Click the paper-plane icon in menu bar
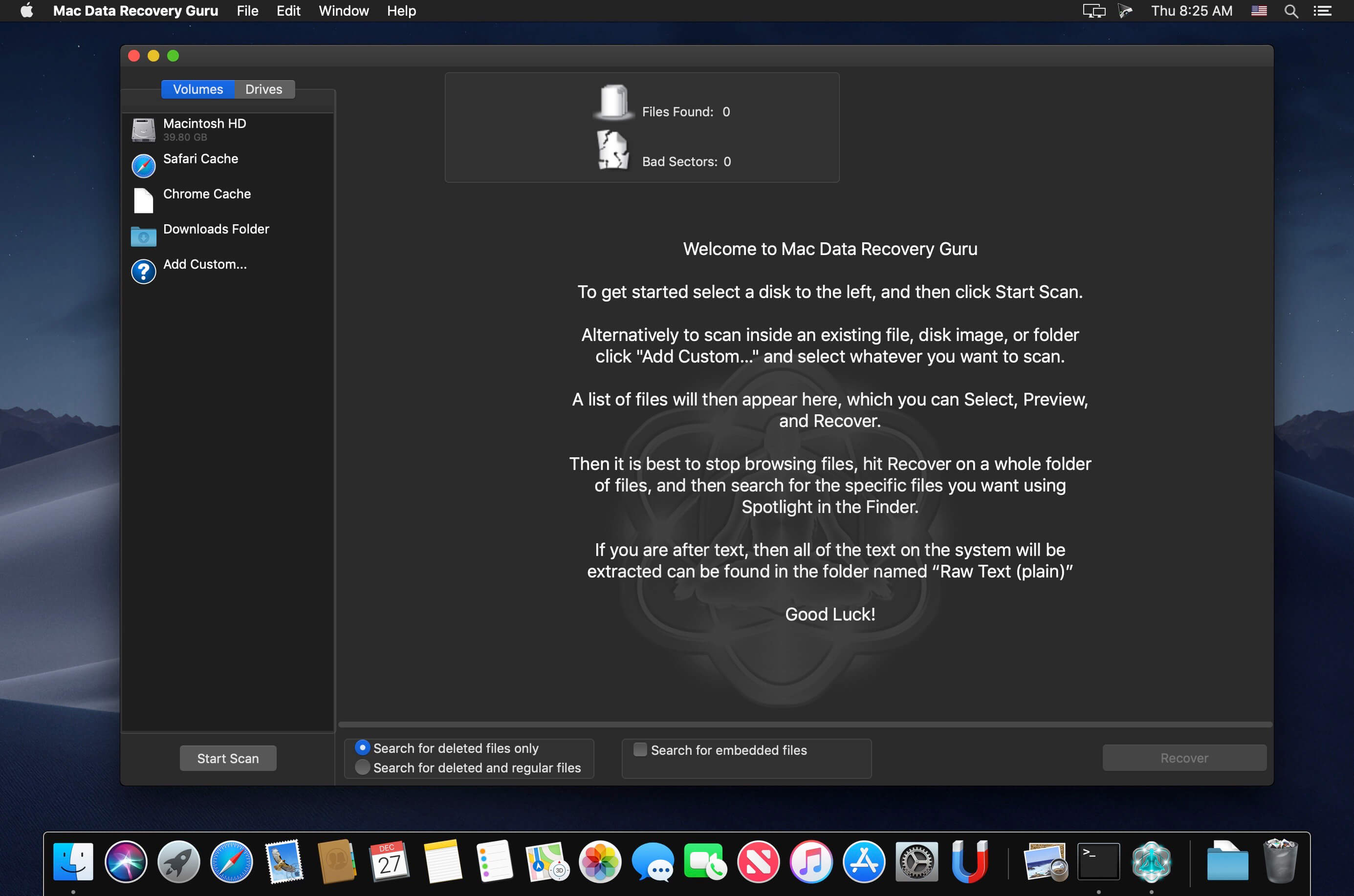Screen dimensions: 1354x896 pyautogui.click(x=1125, y=11)
